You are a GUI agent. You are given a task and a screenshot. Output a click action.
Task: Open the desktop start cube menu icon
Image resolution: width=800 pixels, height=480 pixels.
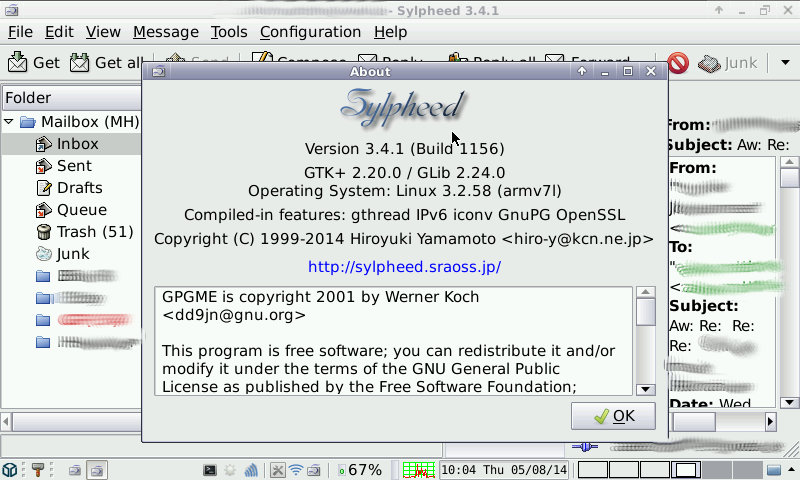(9, 470)
